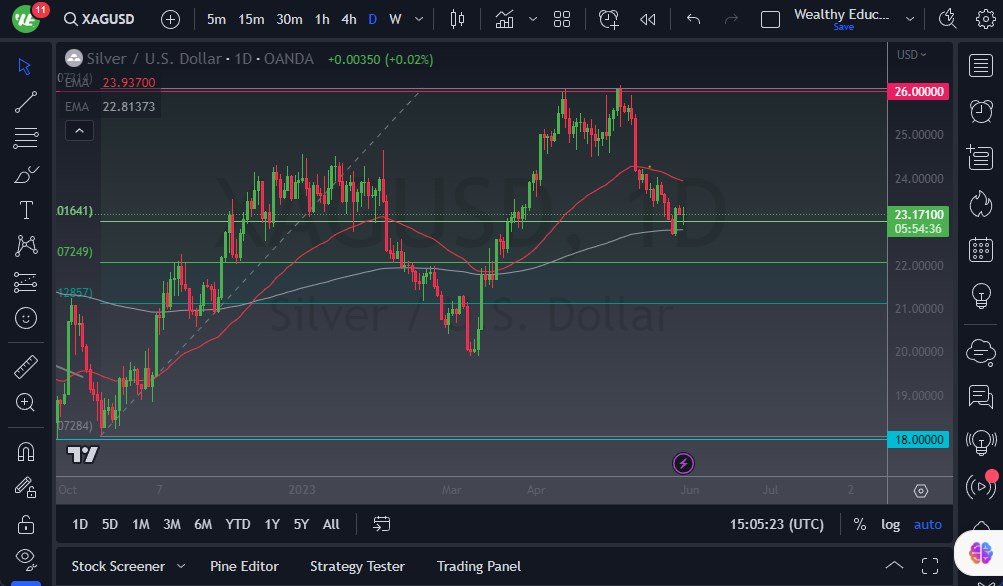Click the add symbol compare plus icon
Image resolution: width=1003 pixels, height=586 pixels.
point(171,19)
